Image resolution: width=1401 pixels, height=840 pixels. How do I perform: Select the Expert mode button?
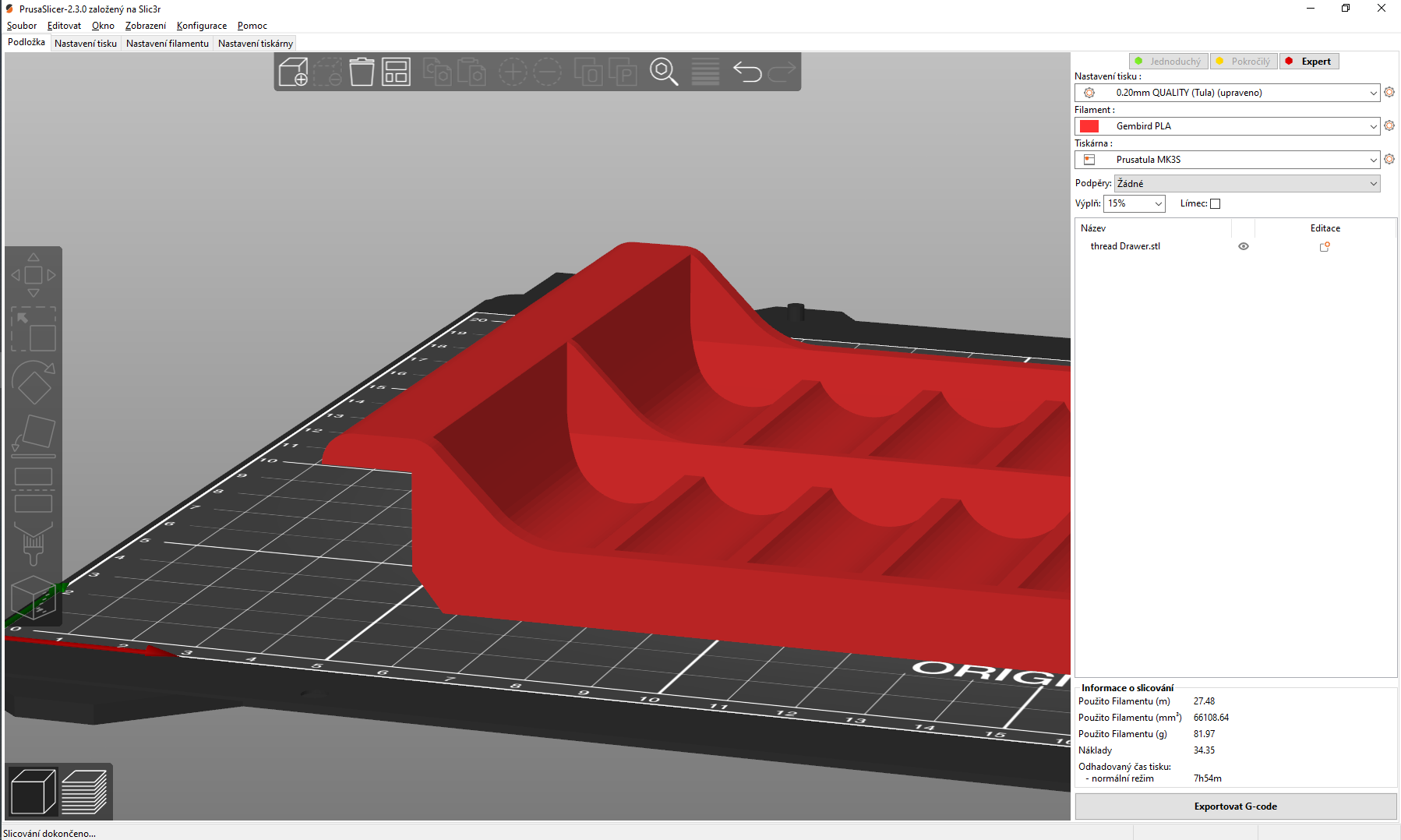pos(1309,61)
